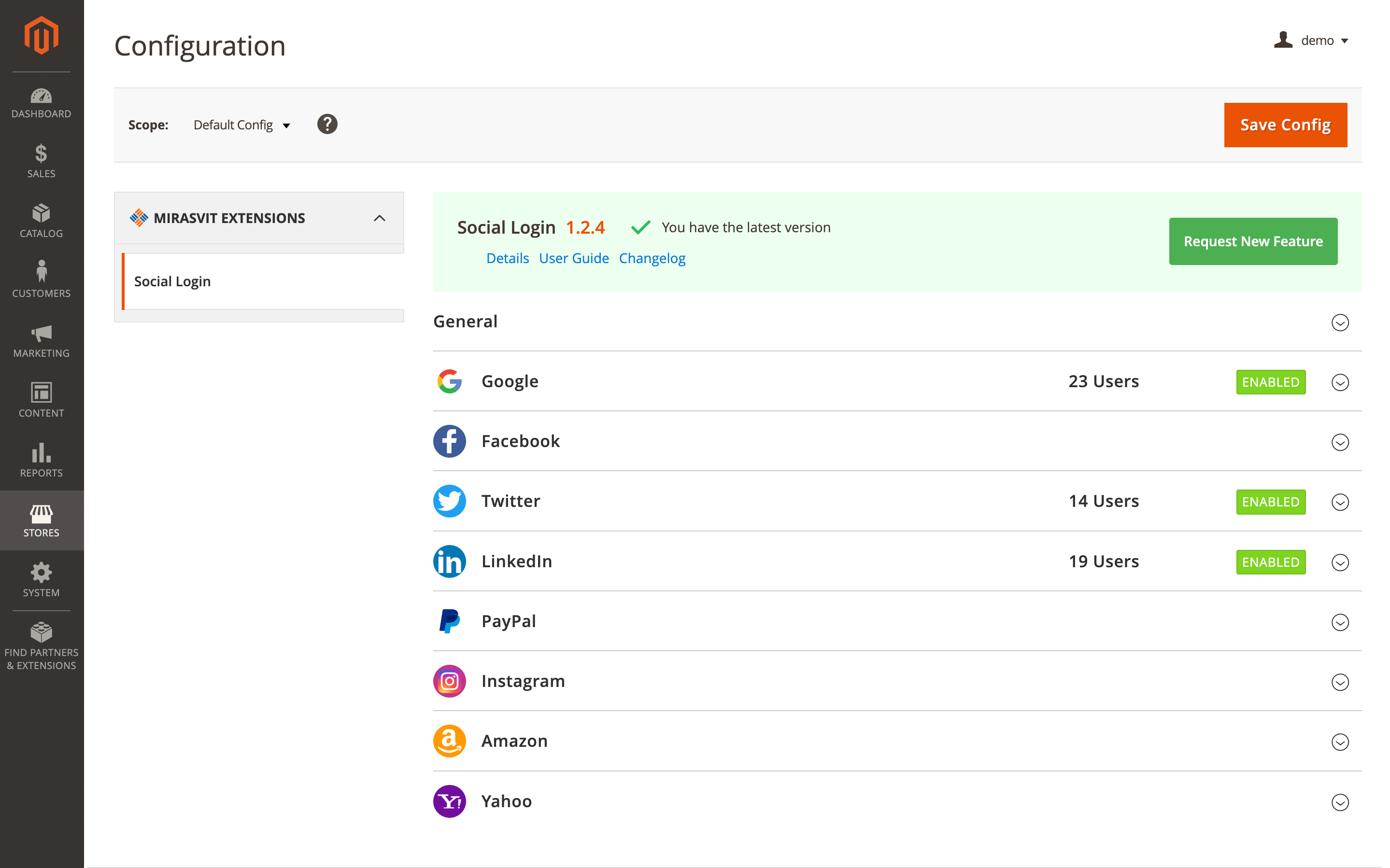Viewport: 1390px width, 868px height.
Task: Click the Request New Feature button
Action: click(1253, 241)
